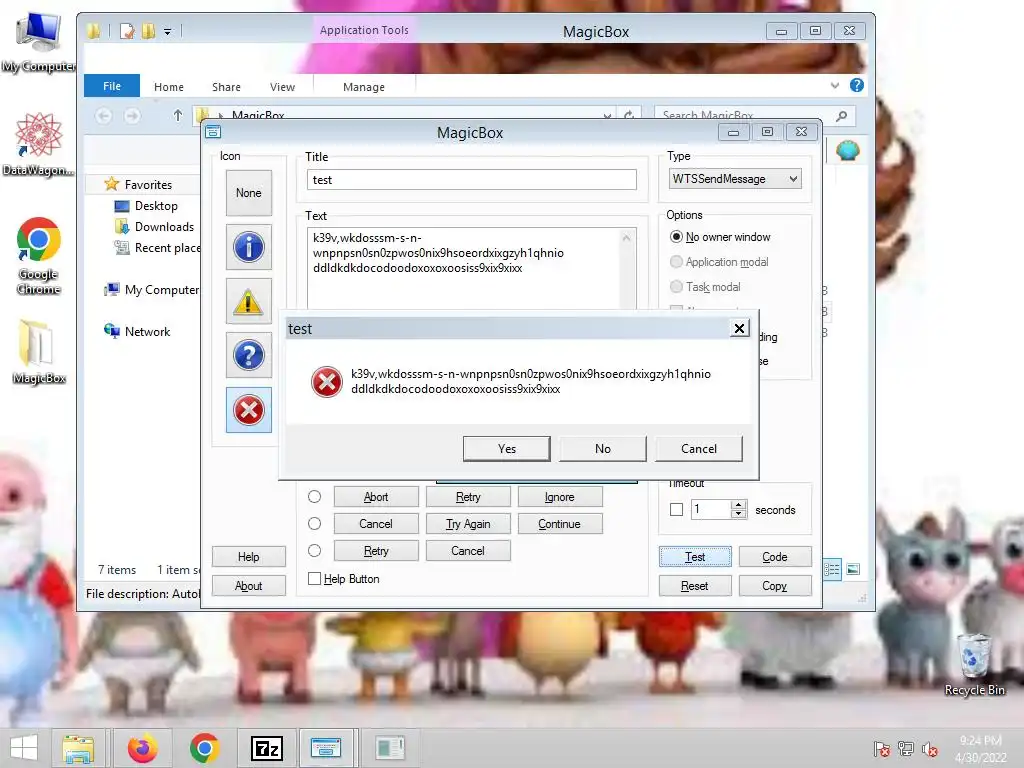
Task: Launch Firefox from the taskbar
Action: point(142,748)
